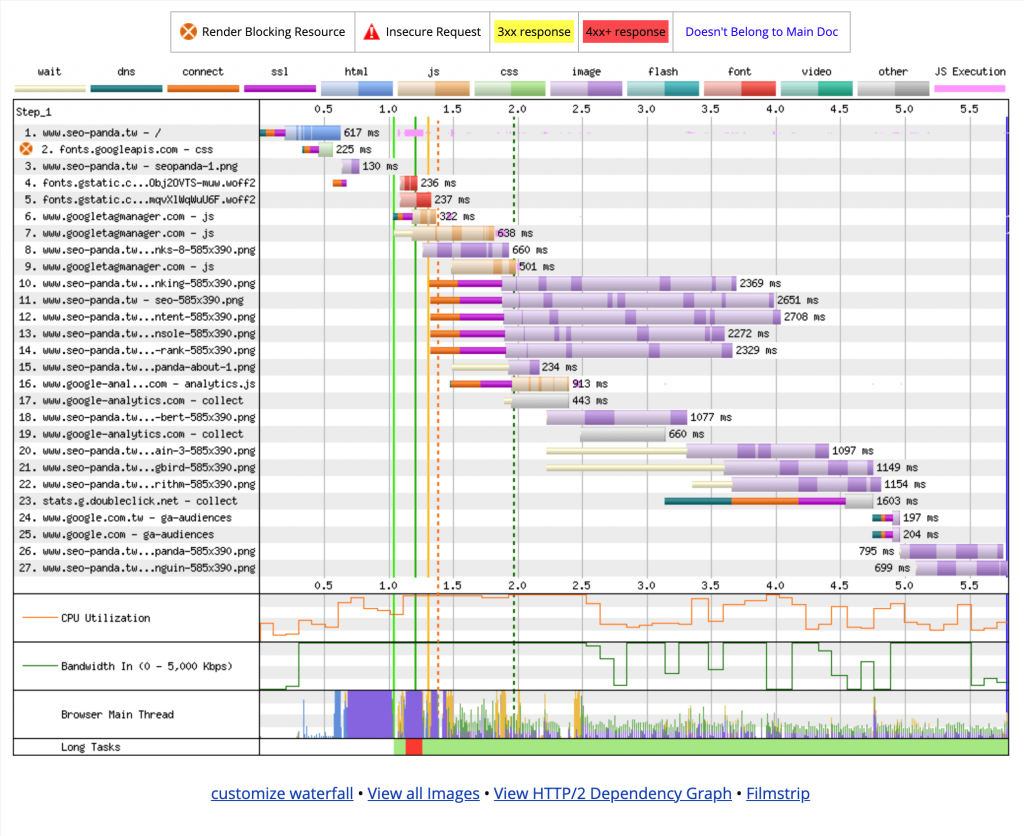Click the other legend color bar
Image resolution: width=1024 pixels, height=836 pixels.
(893, 88)
